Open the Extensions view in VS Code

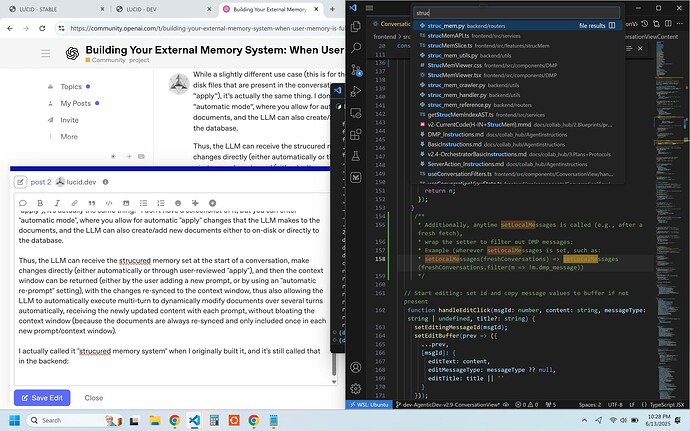[x=356, y=134]
